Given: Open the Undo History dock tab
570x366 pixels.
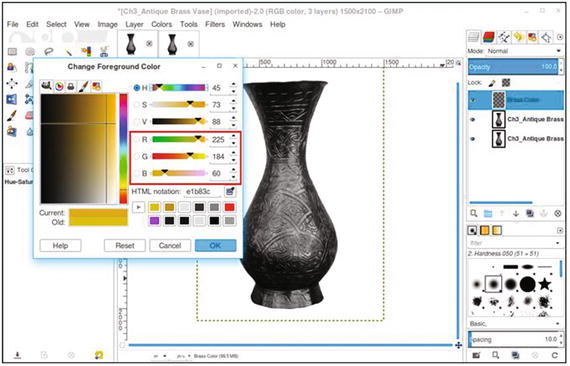Looking at the screenshot, I should (x=518, y=37).
